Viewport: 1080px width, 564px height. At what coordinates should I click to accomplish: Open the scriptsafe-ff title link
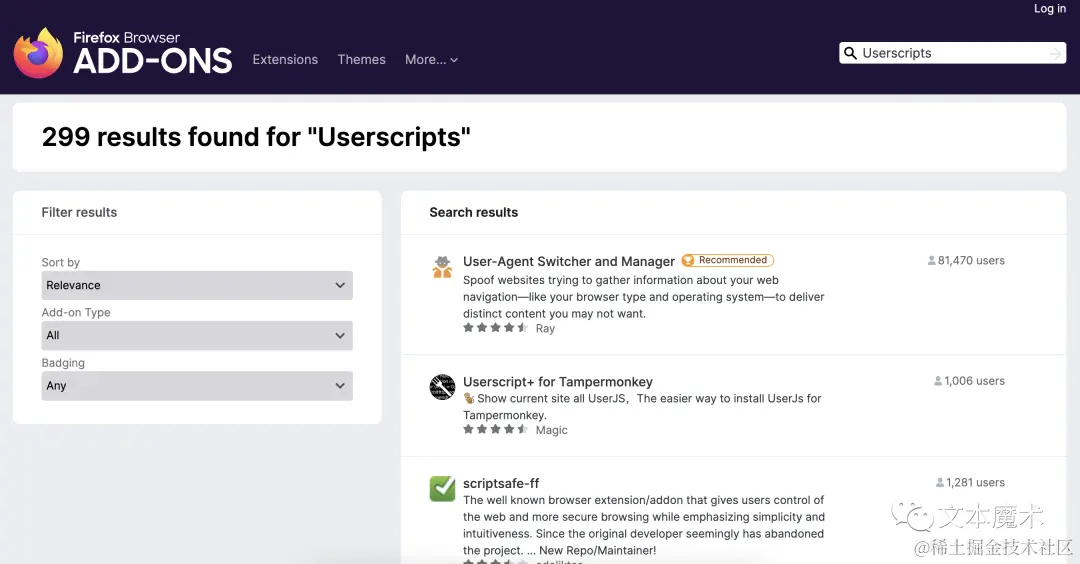[x=501, y=483]
